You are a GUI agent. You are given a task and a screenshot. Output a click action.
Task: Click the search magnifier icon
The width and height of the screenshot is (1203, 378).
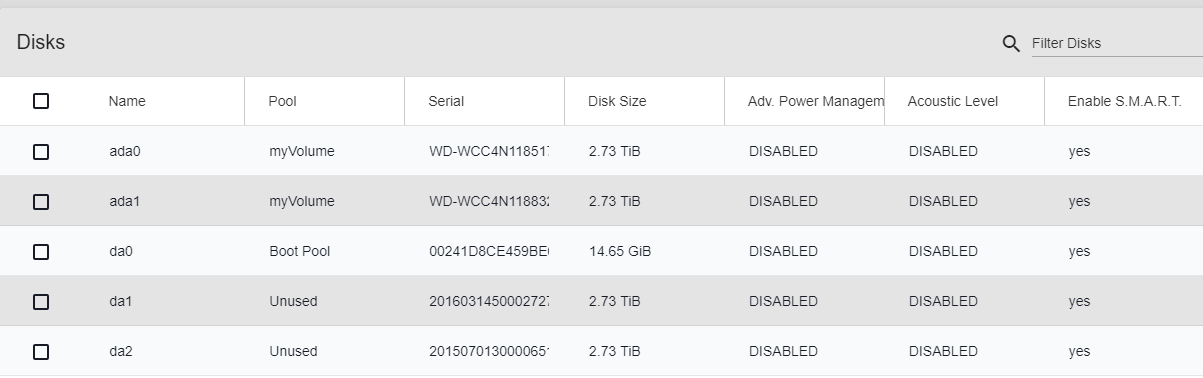click(1011, 44)
